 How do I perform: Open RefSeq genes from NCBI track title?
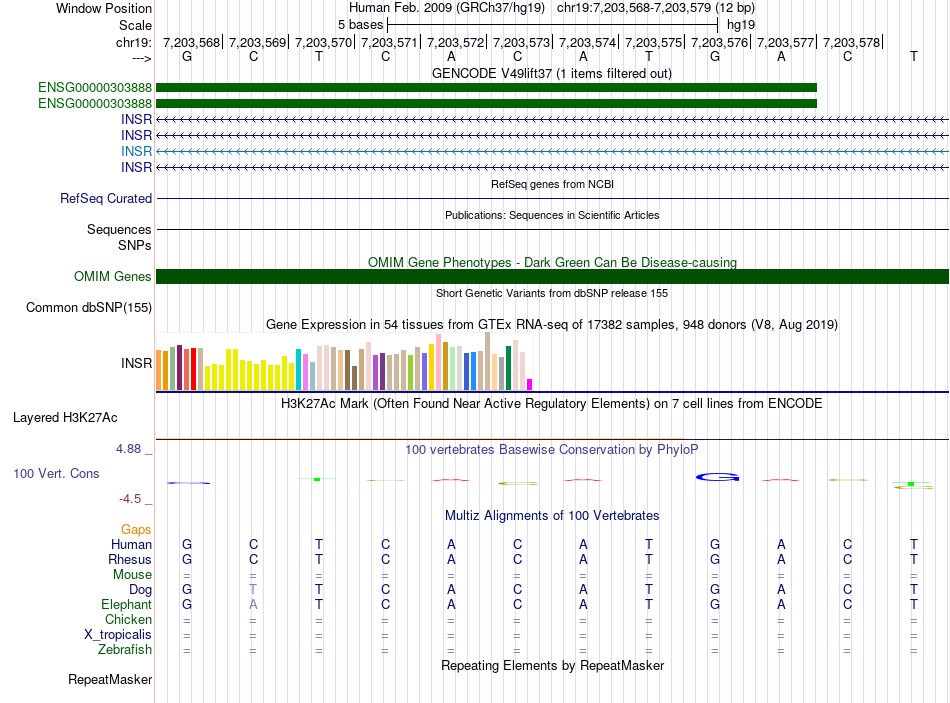pos(553,184)
